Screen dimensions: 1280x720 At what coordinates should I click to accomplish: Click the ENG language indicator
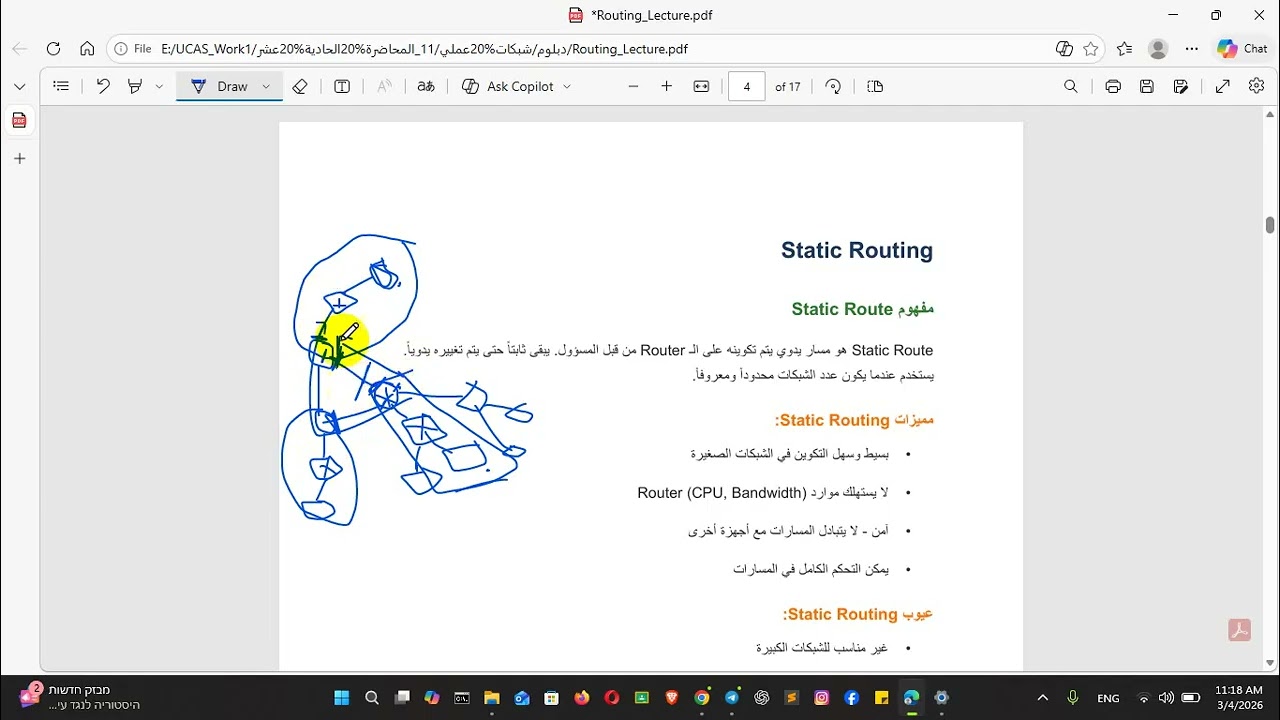coord(1108,698)
